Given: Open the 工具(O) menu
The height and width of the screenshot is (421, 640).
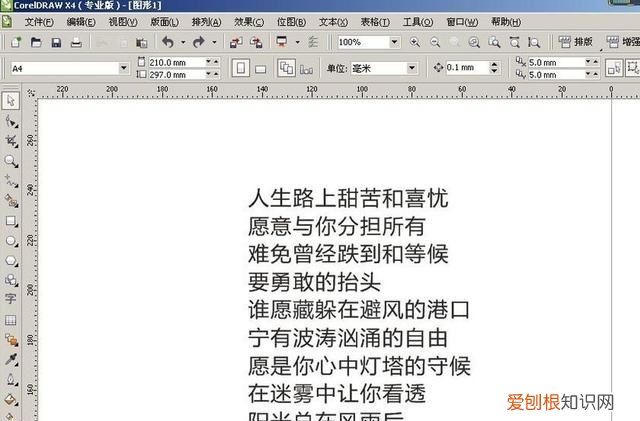Looking at the screenshot, I should [x=418, y=22].
